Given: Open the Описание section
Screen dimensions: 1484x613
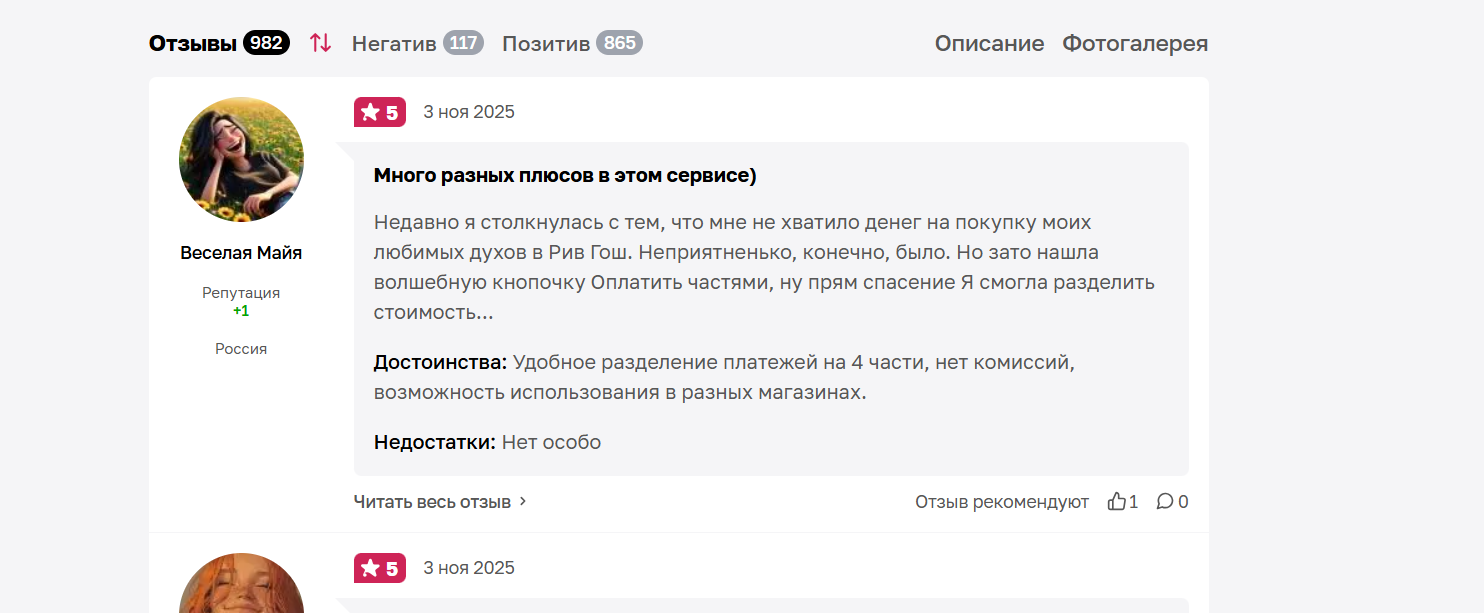Looking at the screenshot, I should coord(989,43).
